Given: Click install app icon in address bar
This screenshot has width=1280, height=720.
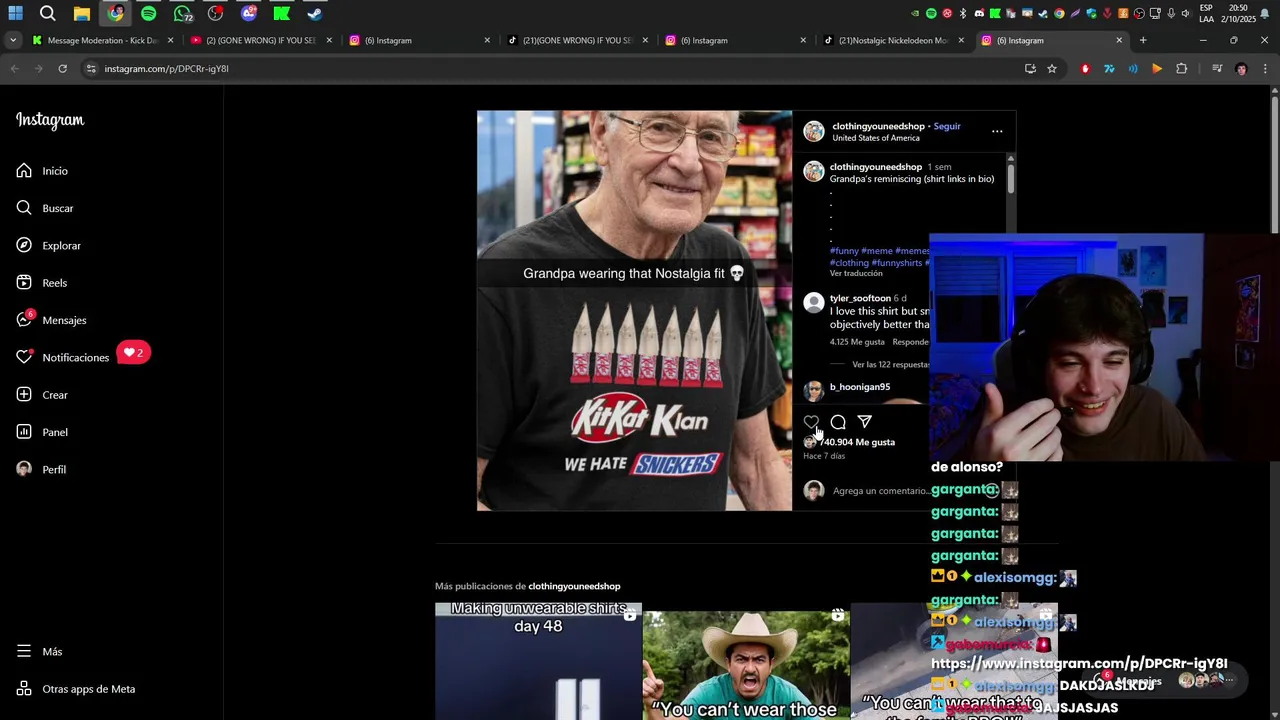Looking at the screenshot, I should 1030,69.
